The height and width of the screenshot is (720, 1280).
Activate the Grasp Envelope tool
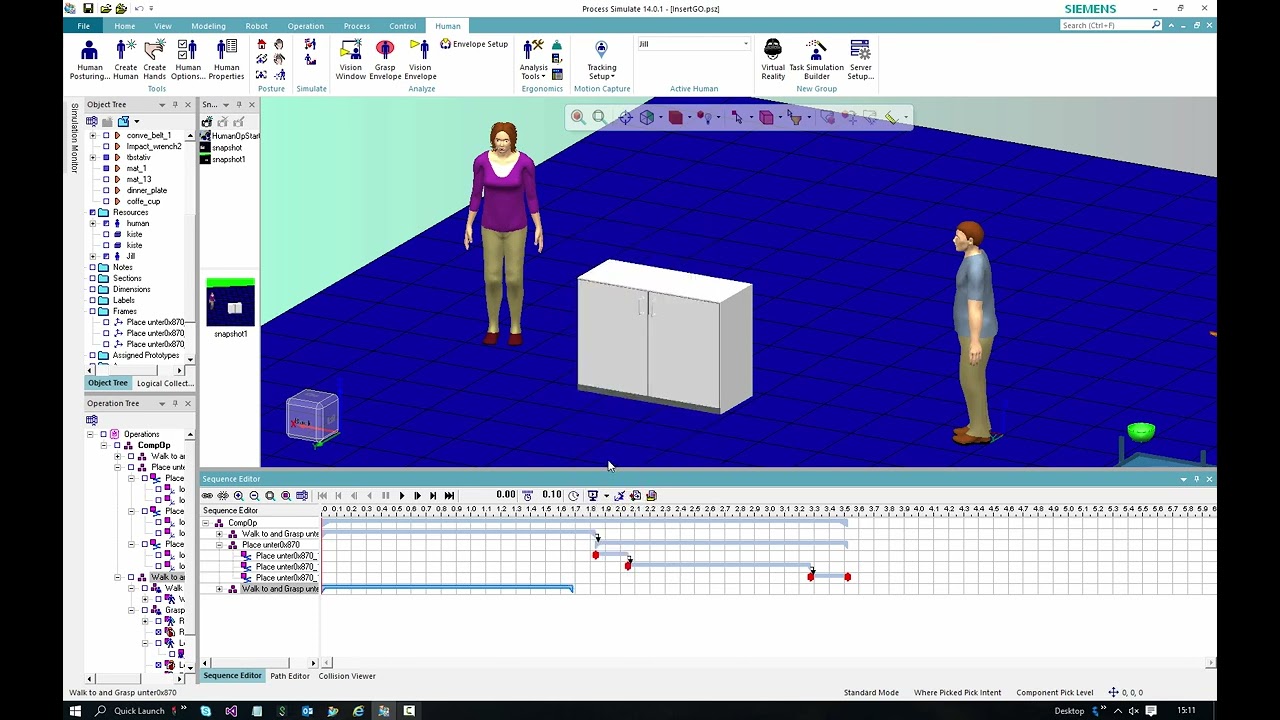coord(385,60)
